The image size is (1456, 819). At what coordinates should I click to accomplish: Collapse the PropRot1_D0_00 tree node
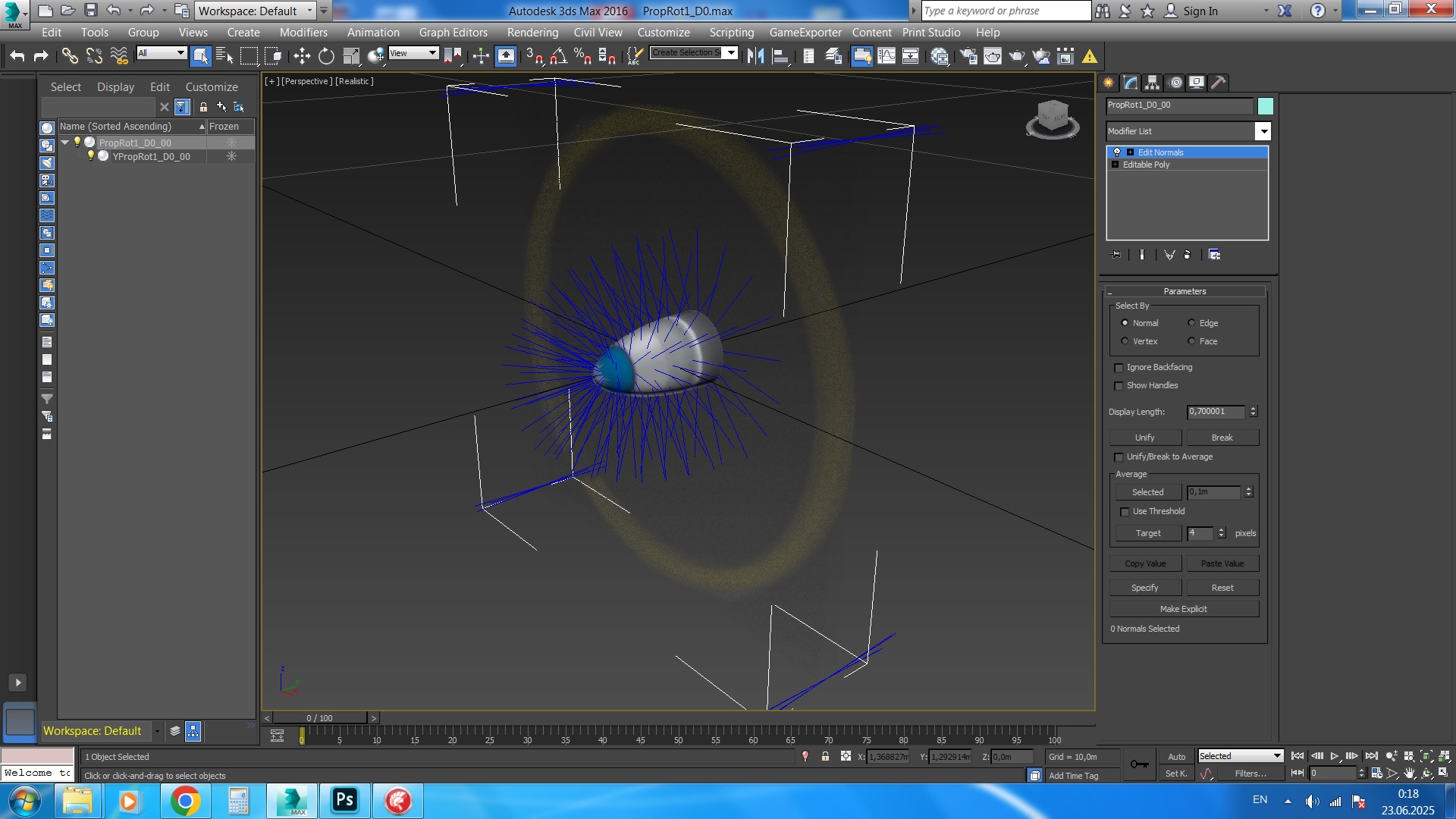(65, 143)
